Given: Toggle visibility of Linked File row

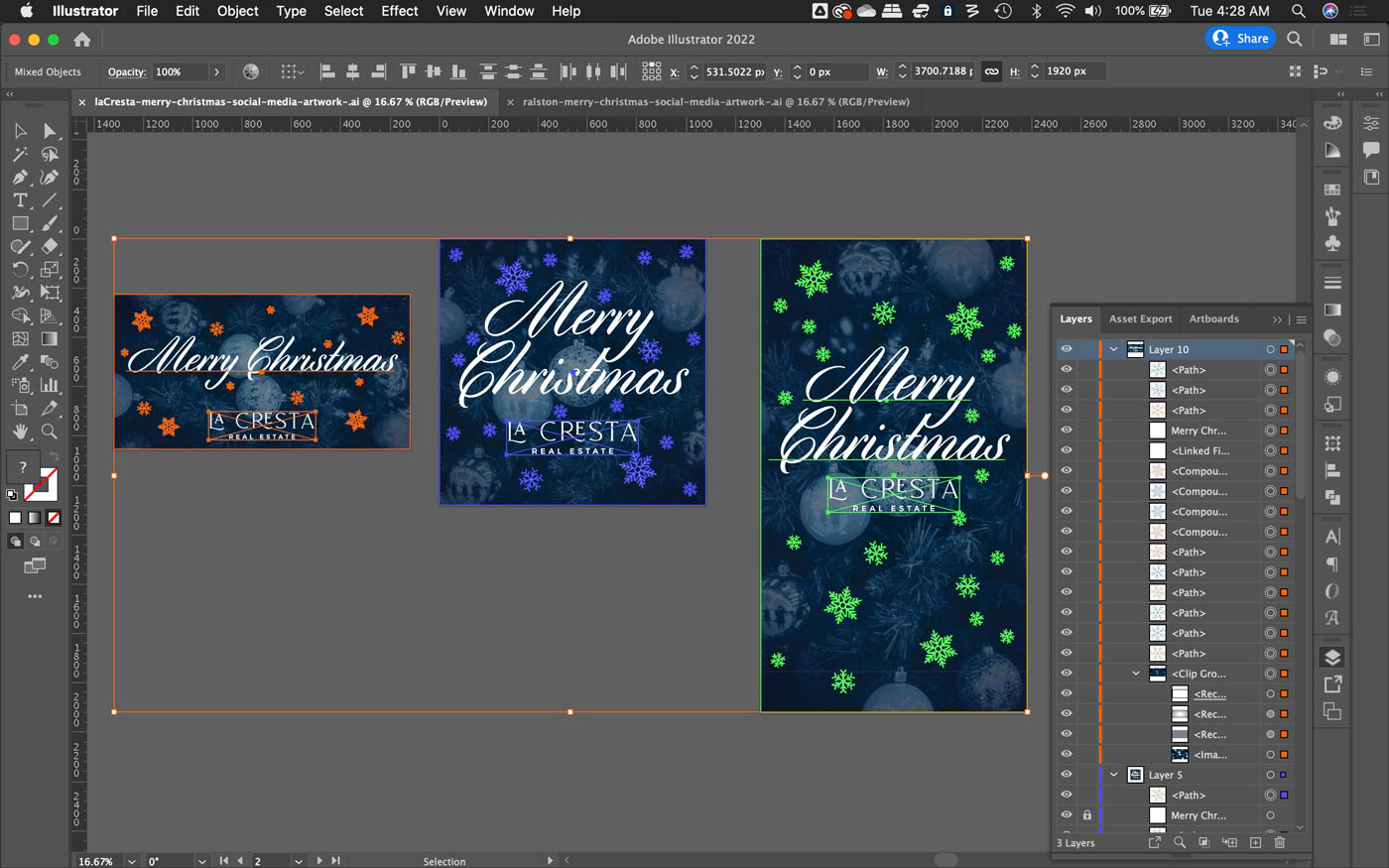Looking at the screenshot, I should (x=1067, y=450).
